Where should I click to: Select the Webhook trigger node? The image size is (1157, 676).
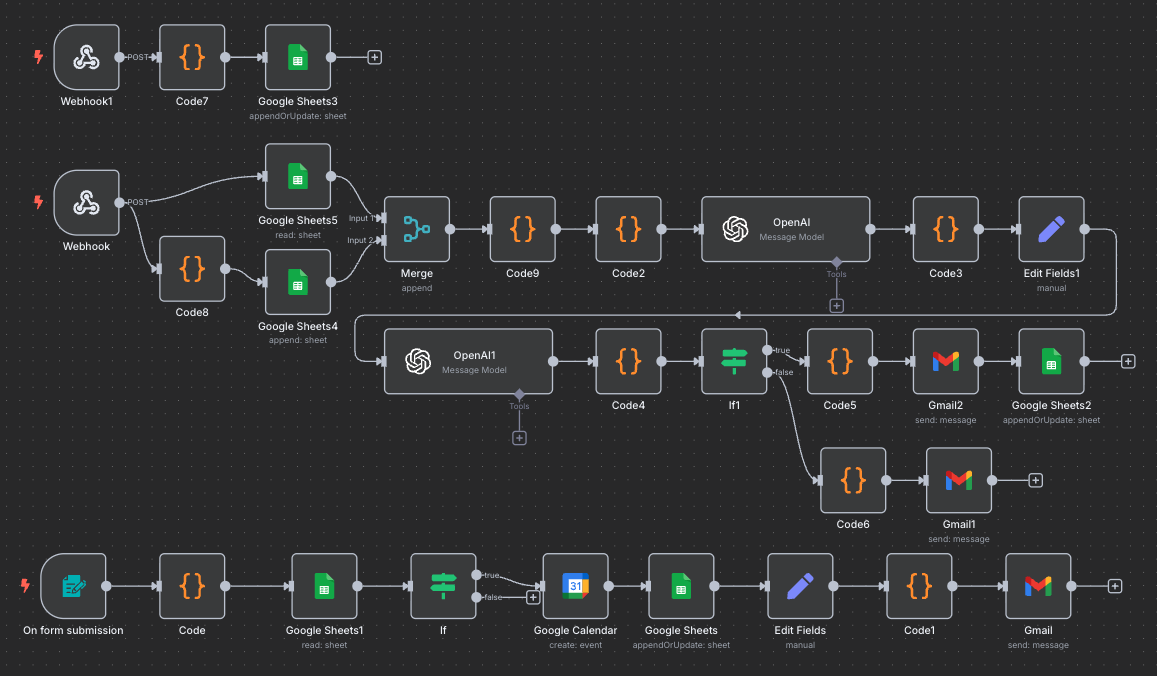point(86,203)
